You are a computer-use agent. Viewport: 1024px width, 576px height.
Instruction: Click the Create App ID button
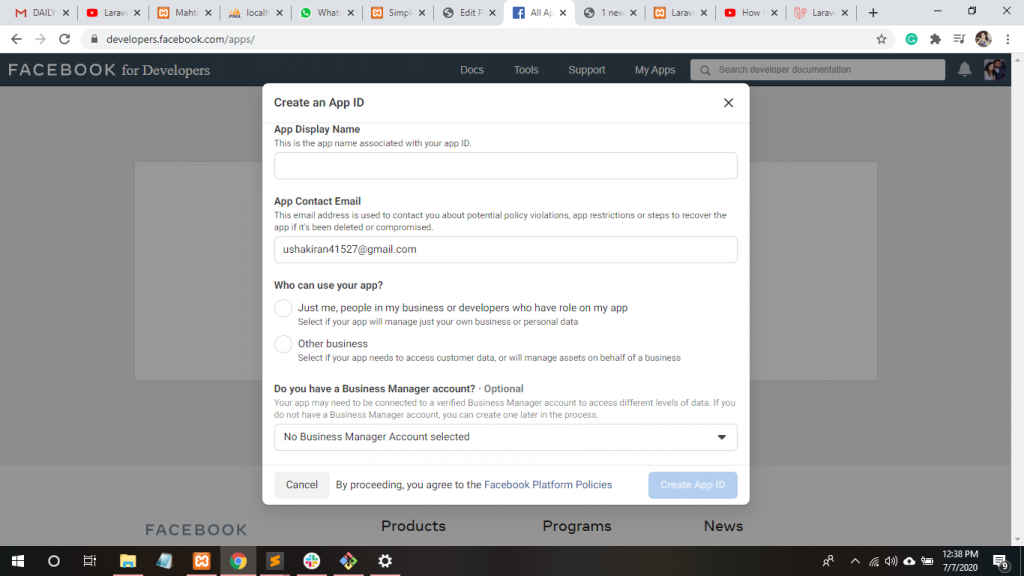click(692, 485)
